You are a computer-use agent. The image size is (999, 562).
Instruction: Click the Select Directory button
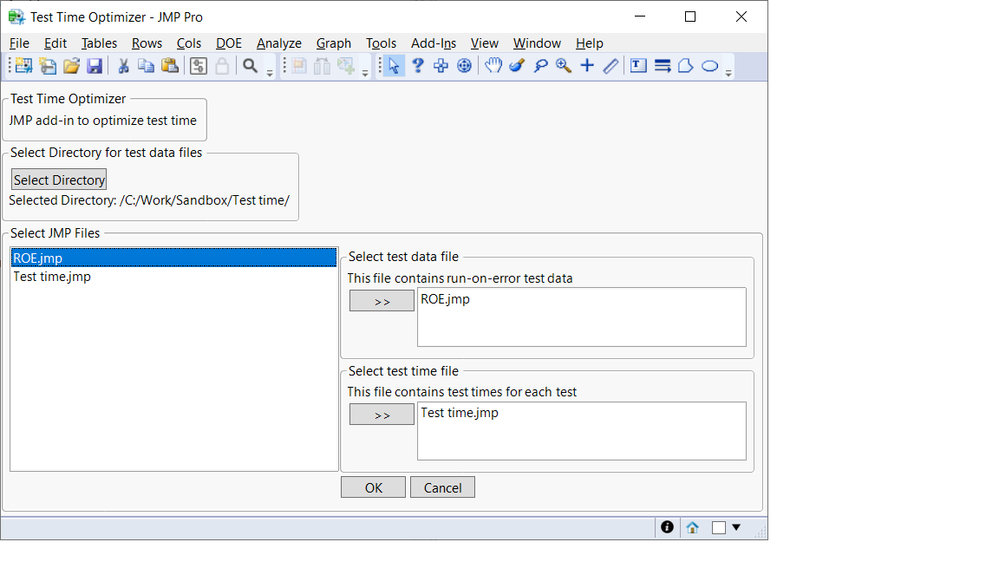tap(59, 180)
